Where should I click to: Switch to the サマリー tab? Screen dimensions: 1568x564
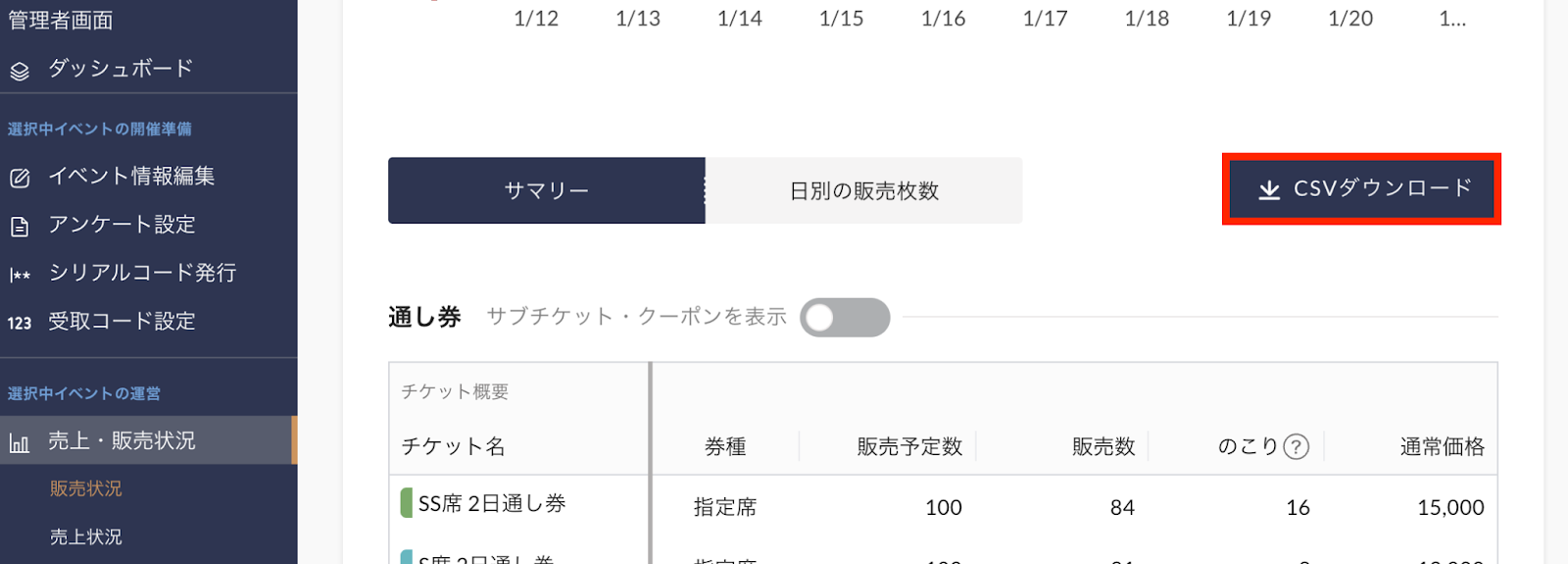(x=546, y=190)
